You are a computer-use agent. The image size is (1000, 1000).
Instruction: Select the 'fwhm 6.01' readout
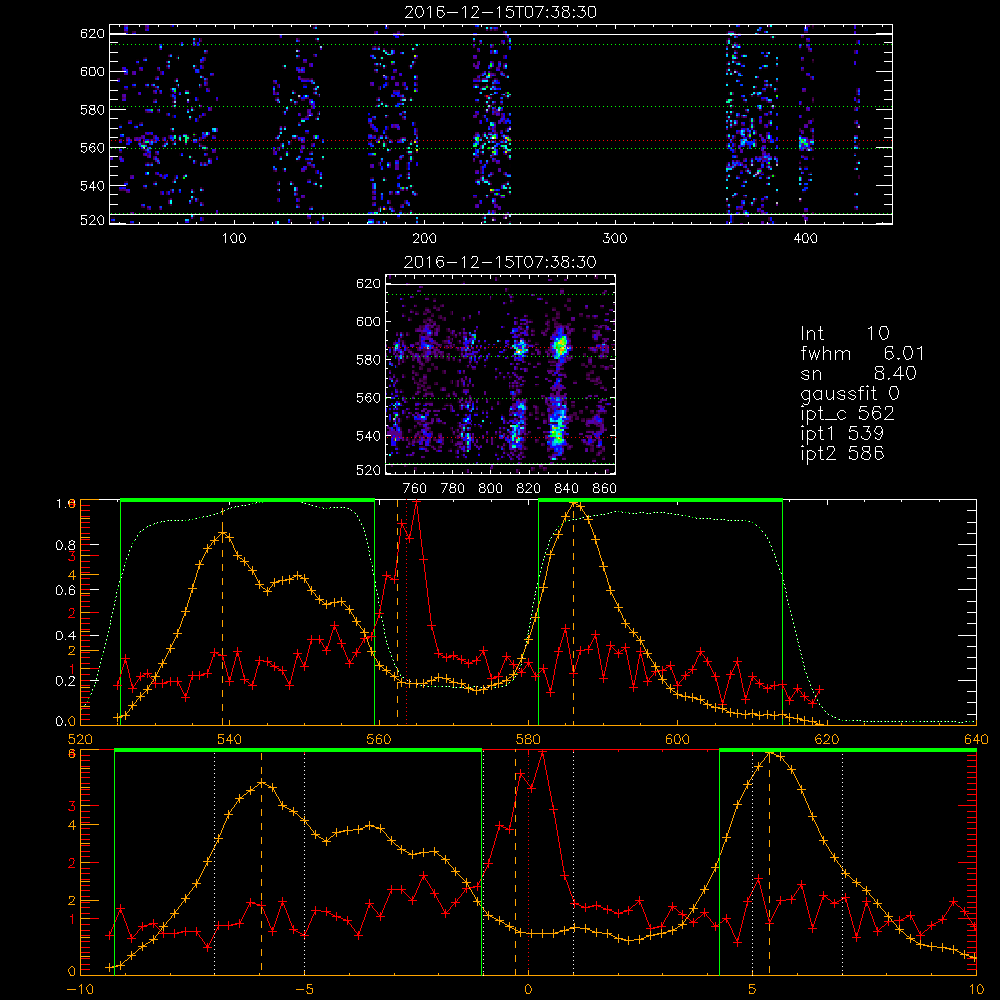pyautogui.click(x=862, y=353)
